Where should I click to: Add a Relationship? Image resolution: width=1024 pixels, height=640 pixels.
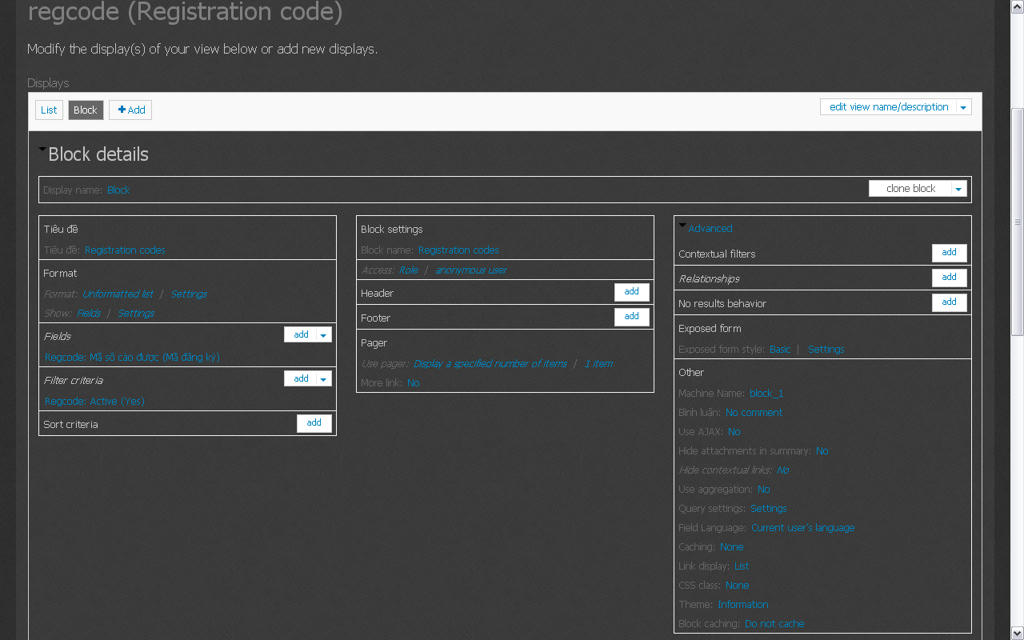[949, 277]
